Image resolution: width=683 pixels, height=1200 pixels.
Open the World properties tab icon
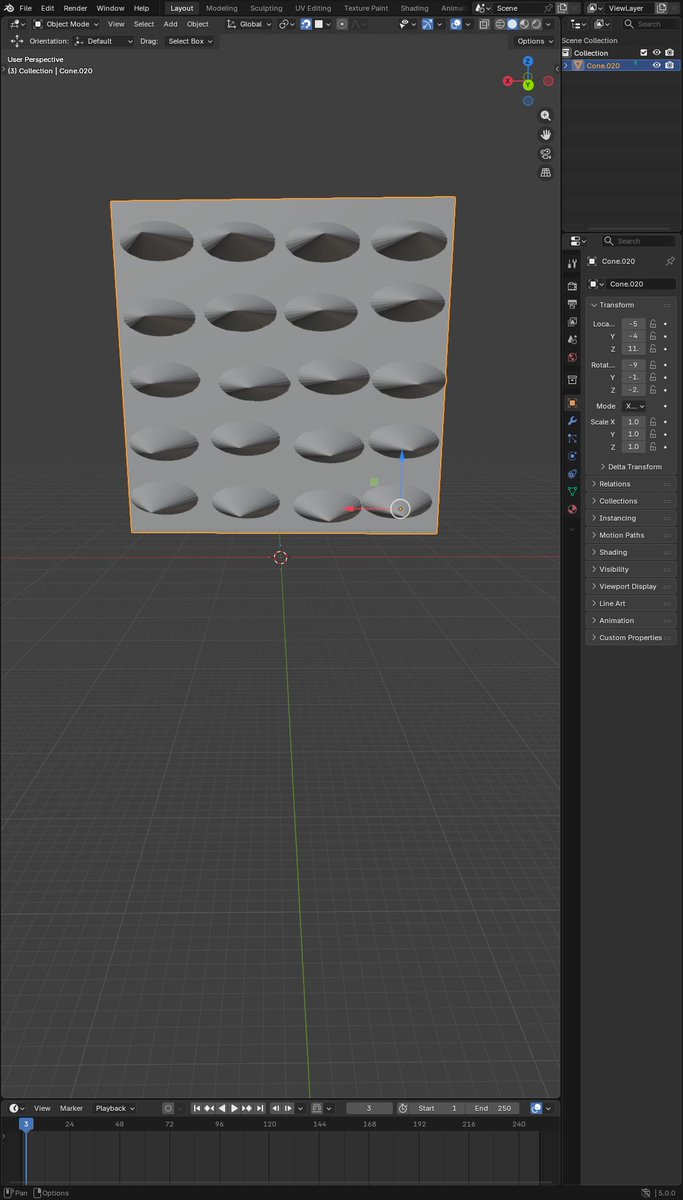pos(572,357)
